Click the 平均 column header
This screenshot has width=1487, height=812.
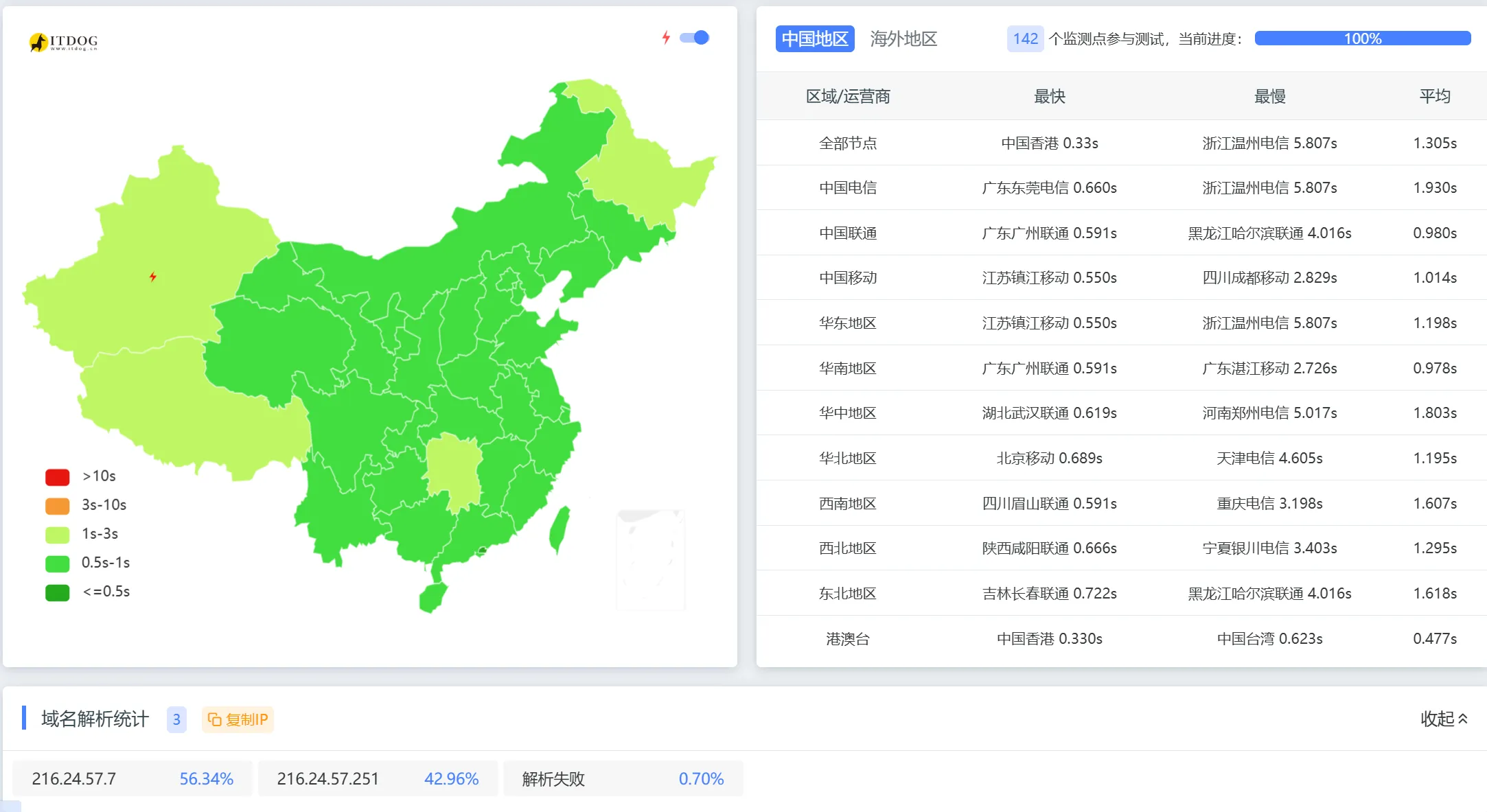click(x=1434, y=97)
